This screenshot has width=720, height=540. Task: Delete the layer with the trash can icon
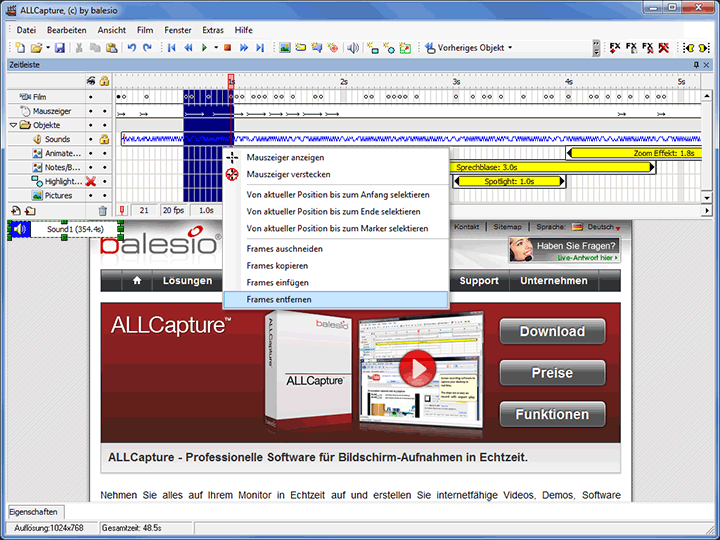pos(102,211)
